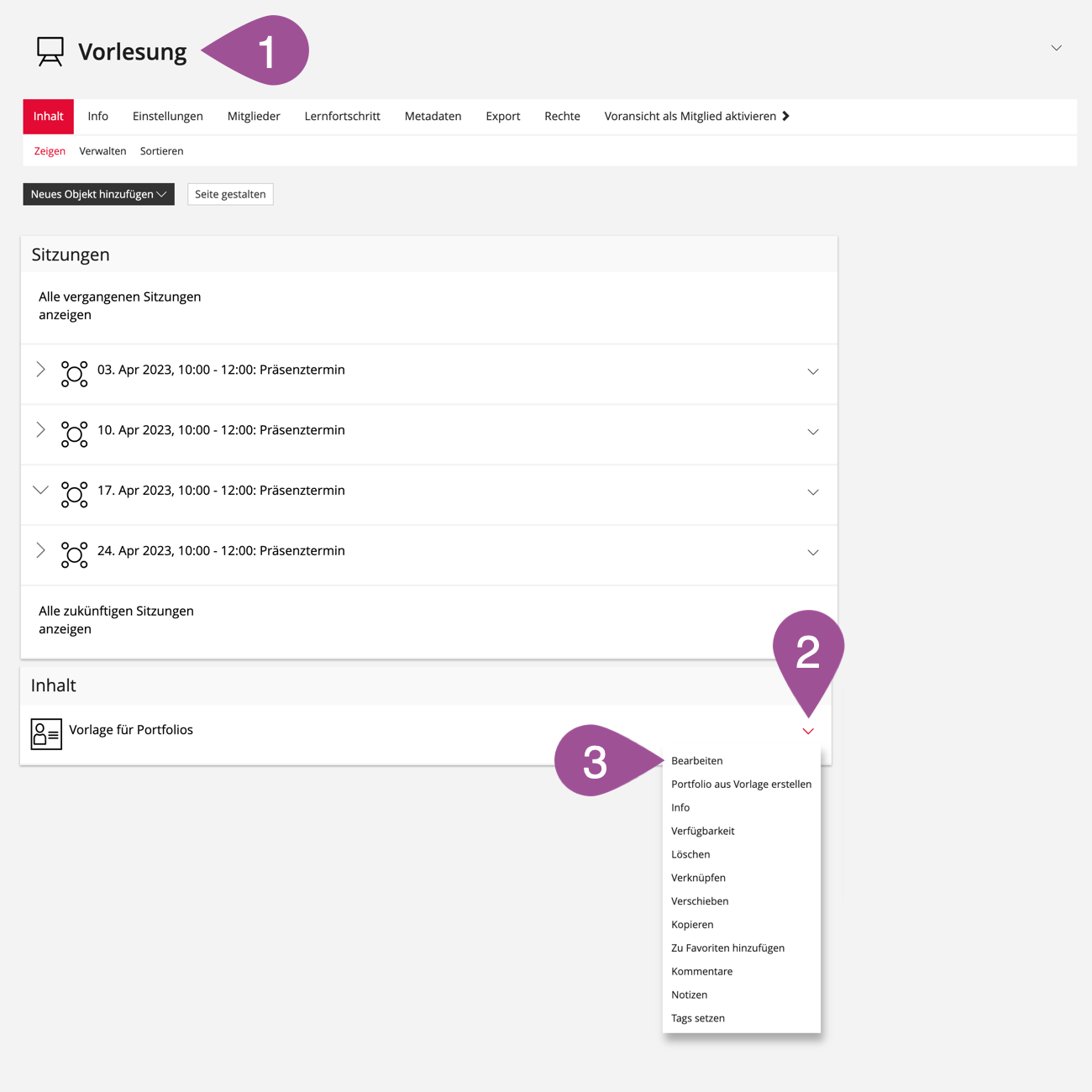Click the session icon for 17. Apr 2023
This screenshot has width=1092, height=1092.
tap(74, 495)
